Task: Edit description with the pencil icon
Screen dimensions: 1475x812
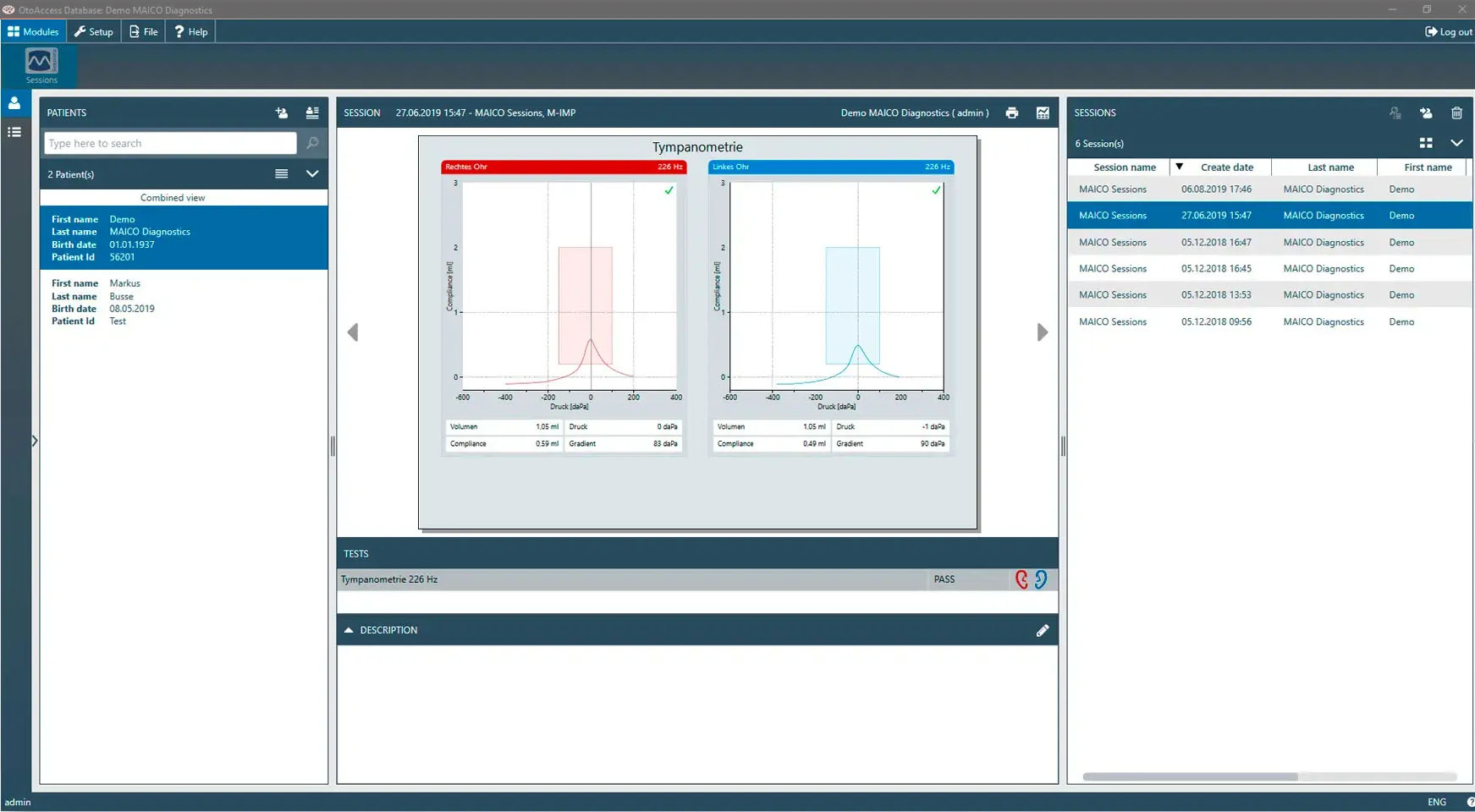Action: (x=1043, y=630)
